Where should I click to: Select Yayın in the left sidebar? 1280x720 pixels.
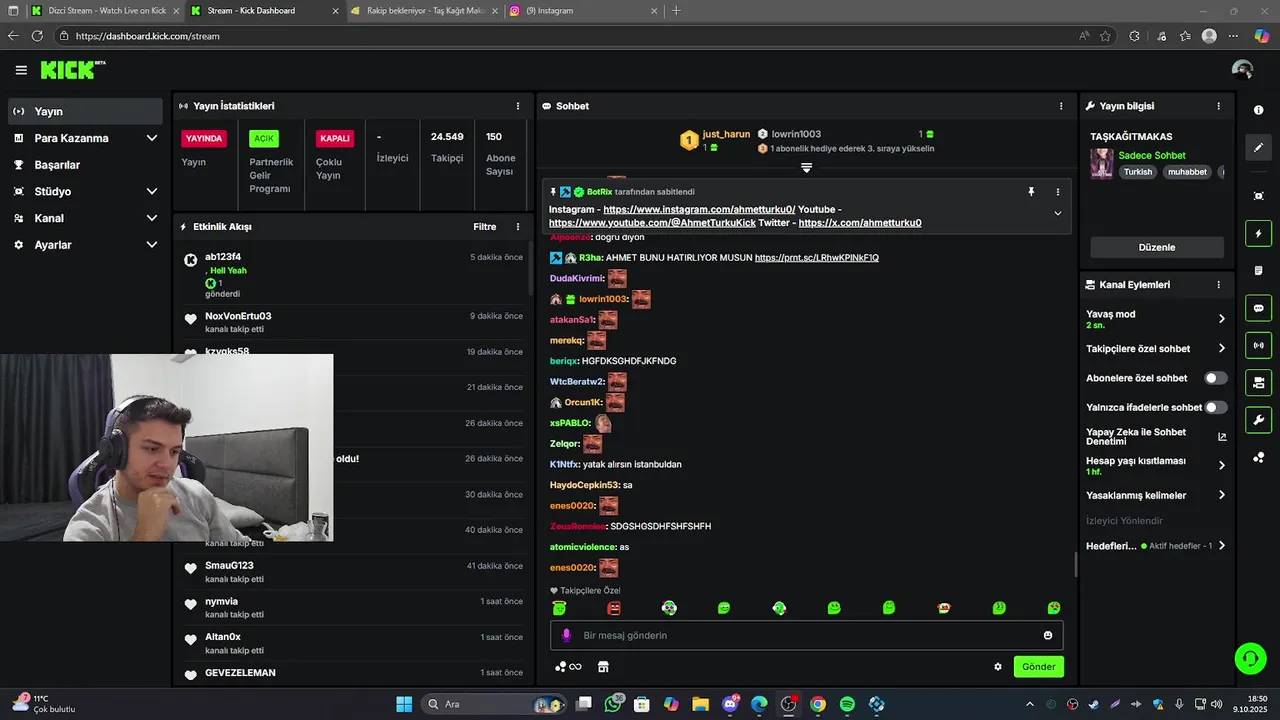click(x=84, y=111)
